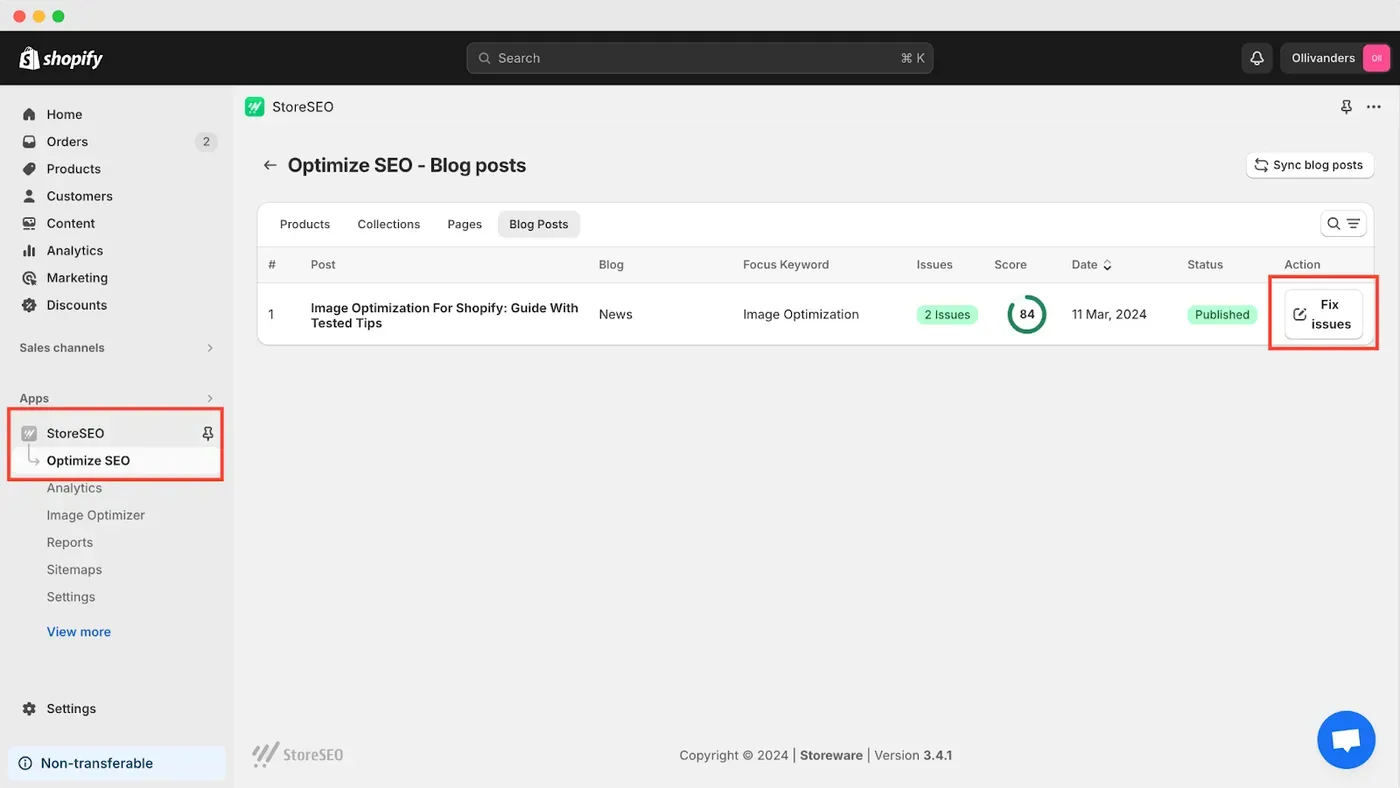Open Image Optimizer sub-item
The width and height of the screenshot is (1400, 788).
[95, 515]
